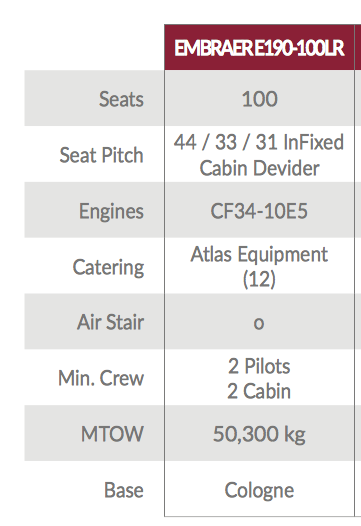Viewport: 361px width, 526px height.
Task: Select the Atlas Equipment (12) cell
Action: coord(259,267)
